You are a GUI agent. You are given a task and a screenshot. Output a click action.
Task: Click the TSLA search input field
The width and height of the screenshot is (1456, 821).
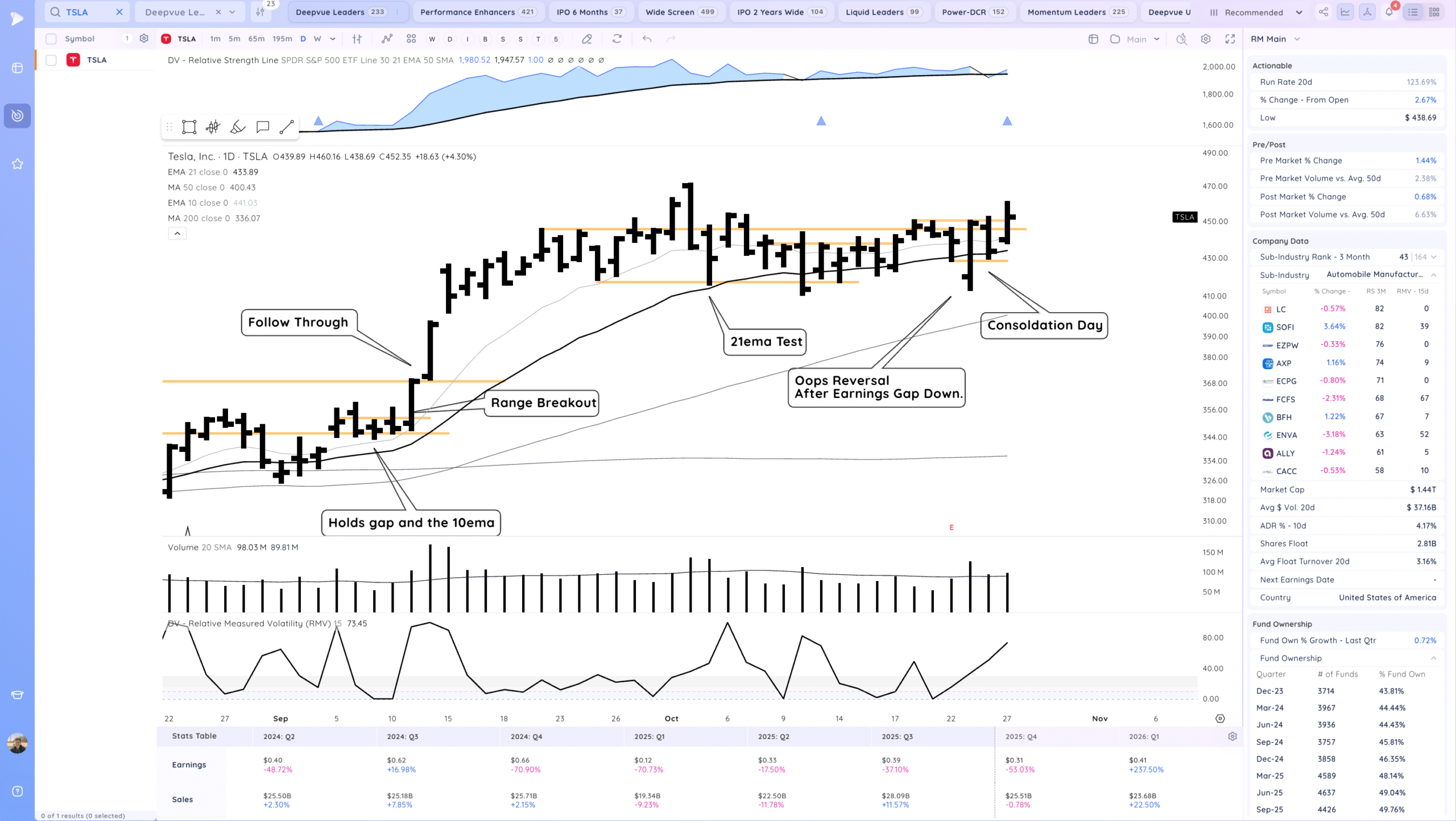(88, 12)
